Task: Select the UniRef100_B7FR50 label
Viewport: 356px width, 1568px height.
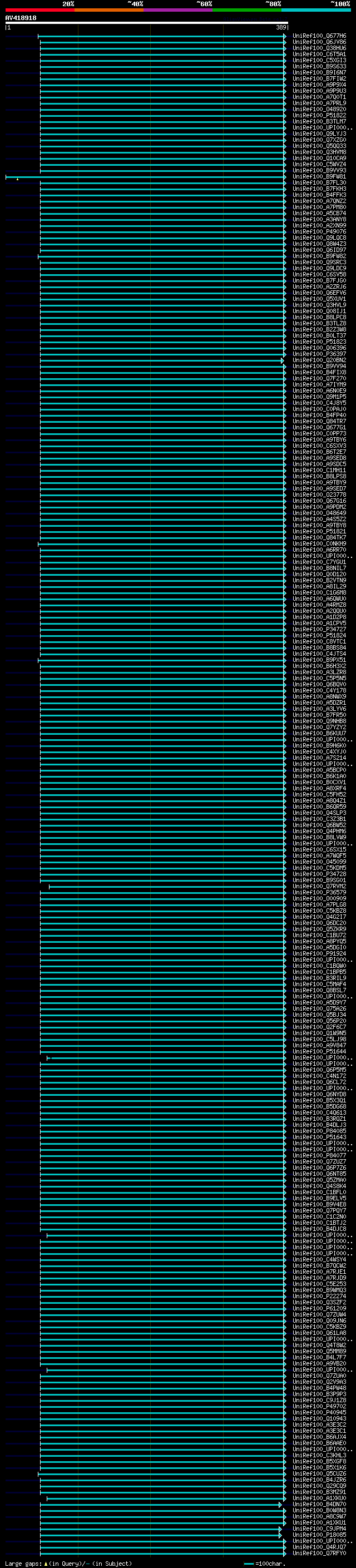Action: (x=319, y=715)
